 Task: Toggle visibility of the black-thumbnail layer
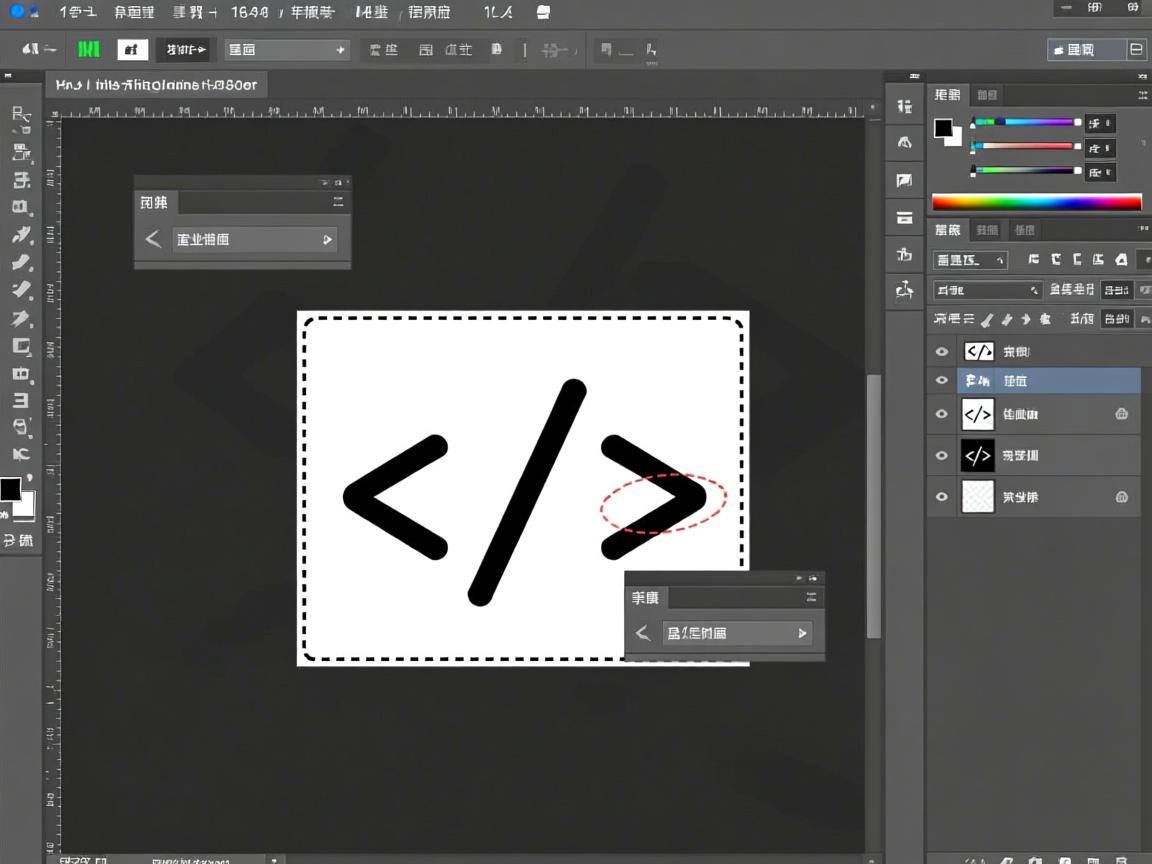[x=941, y=456]
